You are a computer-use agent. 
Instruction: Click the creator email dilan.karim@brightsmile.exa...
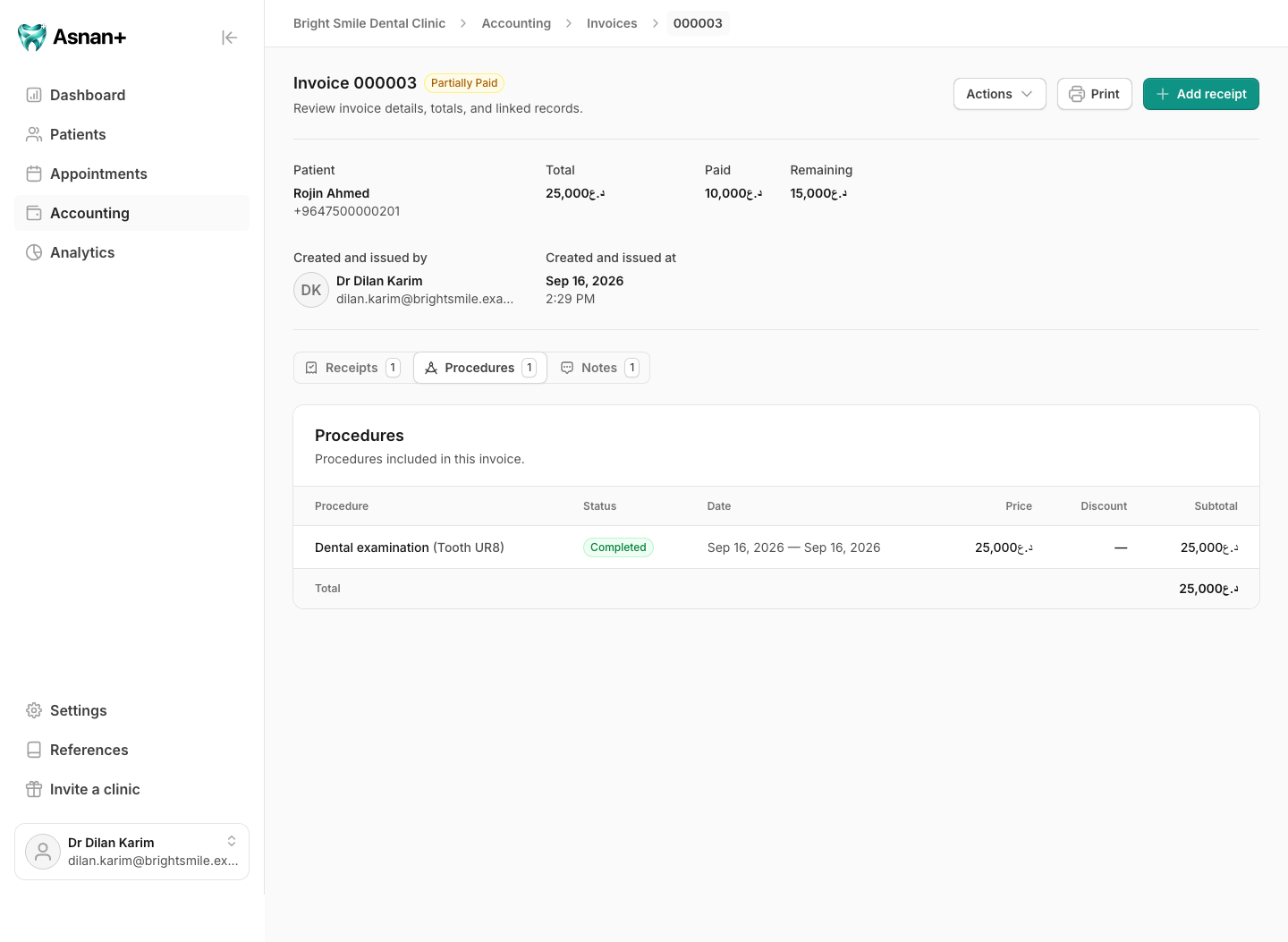click(425, 299)
